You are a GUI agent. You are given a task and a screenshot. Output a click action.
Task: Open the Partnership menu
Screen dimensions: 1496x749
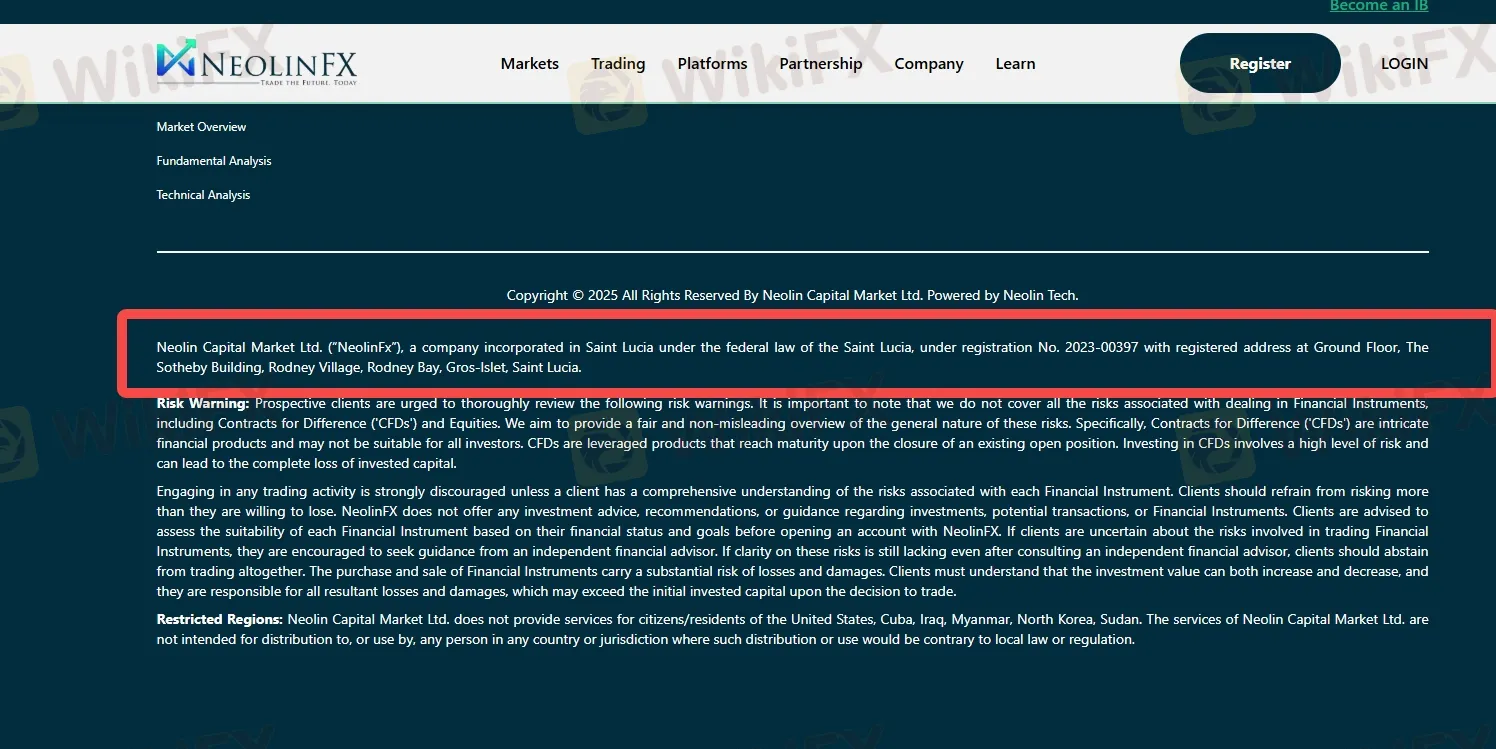point(821,64)
